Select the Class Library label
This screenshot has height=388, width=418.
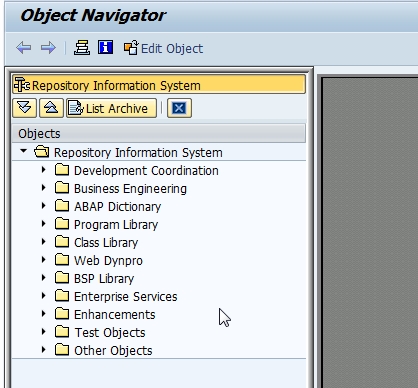click(106, 243)
